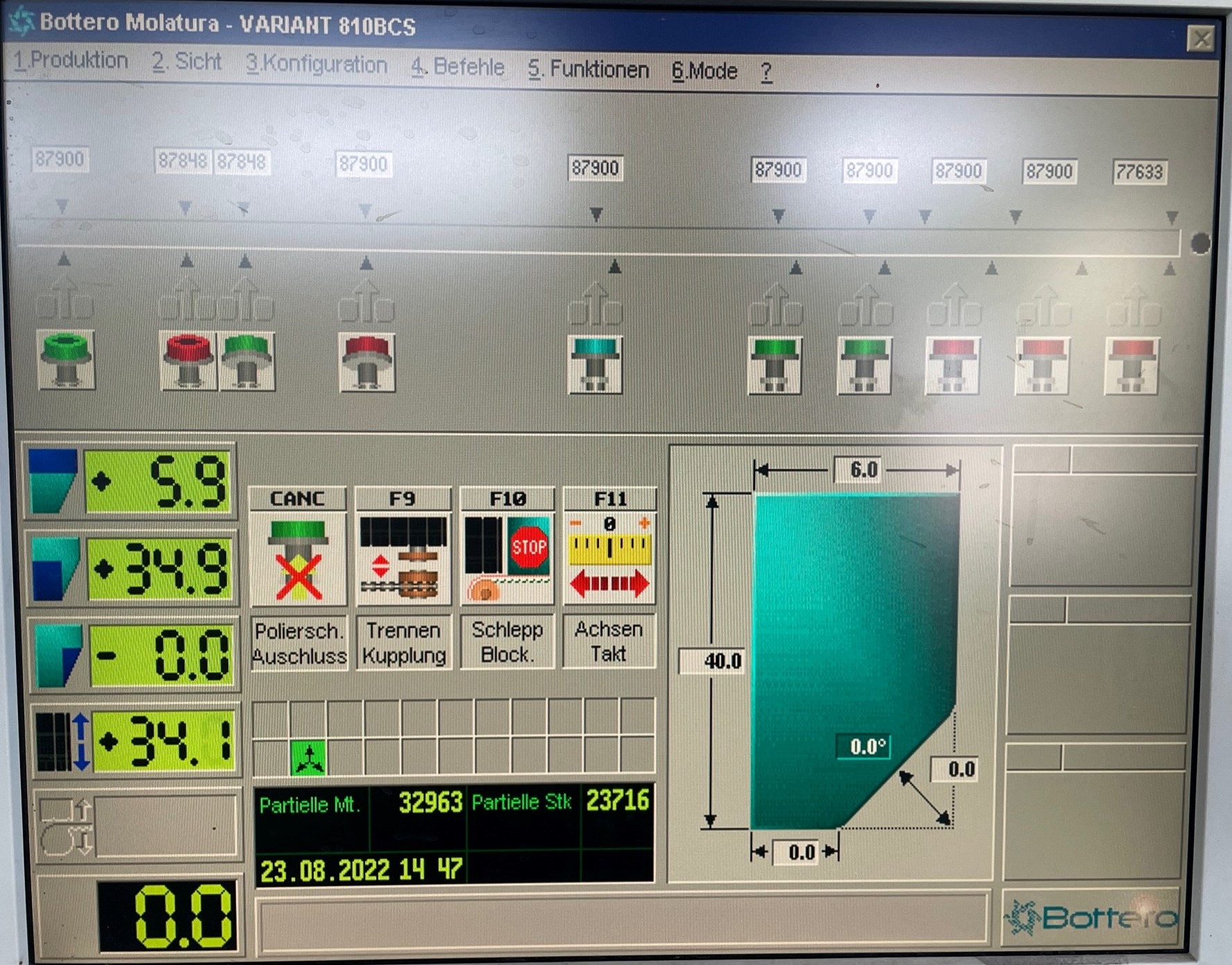Click the -0.0 value display
The image size is (1232, 965).
(162, 656)
